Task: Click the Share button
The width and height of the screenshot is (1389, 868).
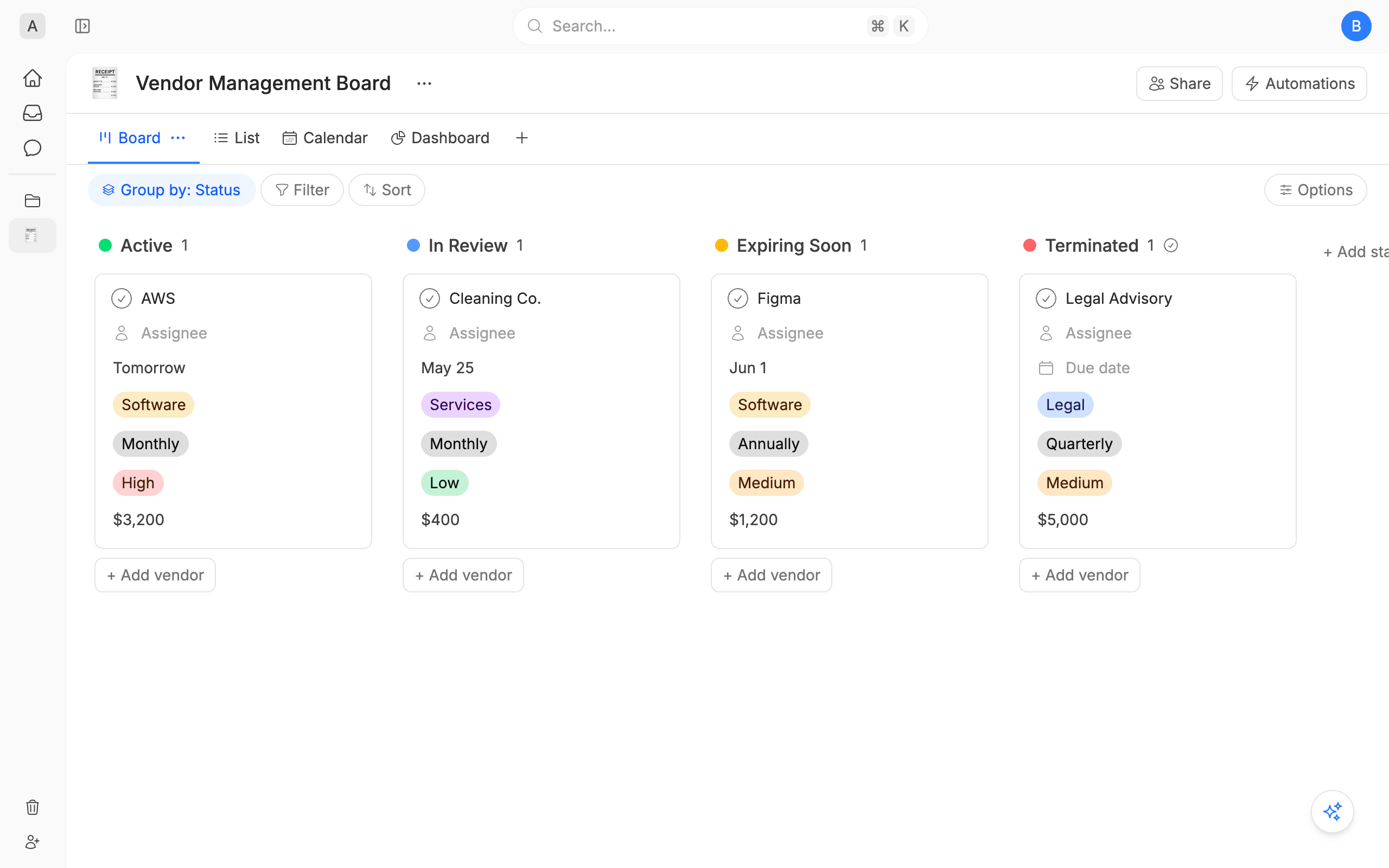Action: [x=1180, y=84]
